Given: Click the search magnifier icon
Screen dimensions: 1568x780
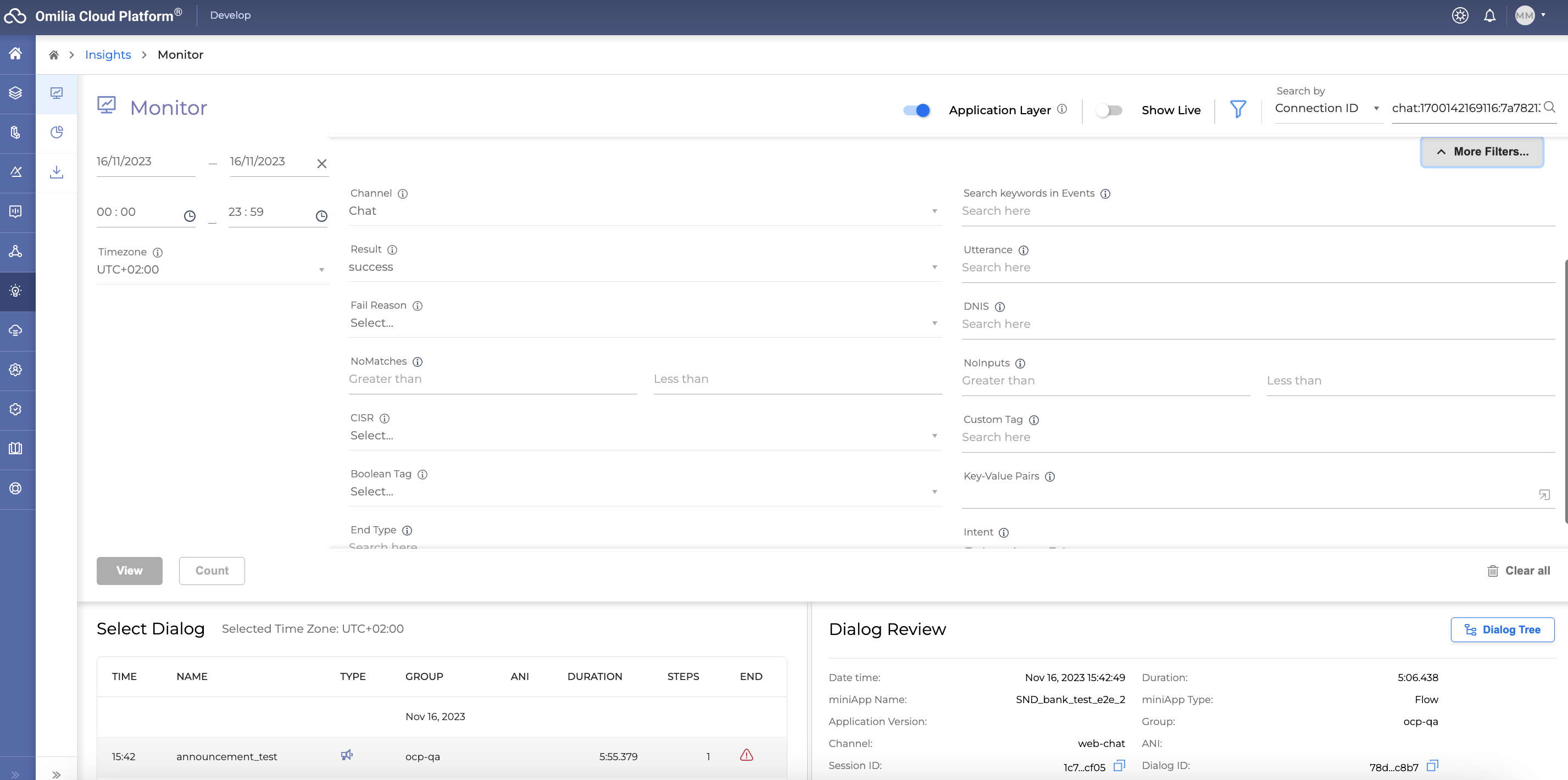Looking at the screenshot, I should coord(1550,108).
